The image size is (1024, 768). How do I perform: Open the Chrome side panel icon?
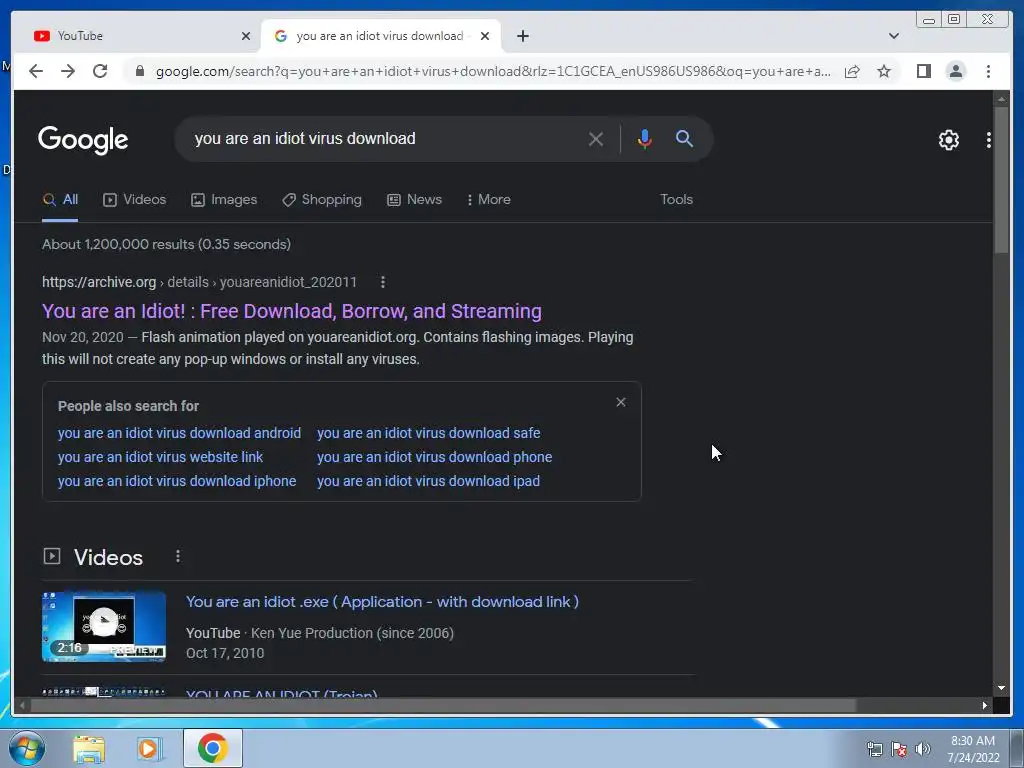(923, 71)
